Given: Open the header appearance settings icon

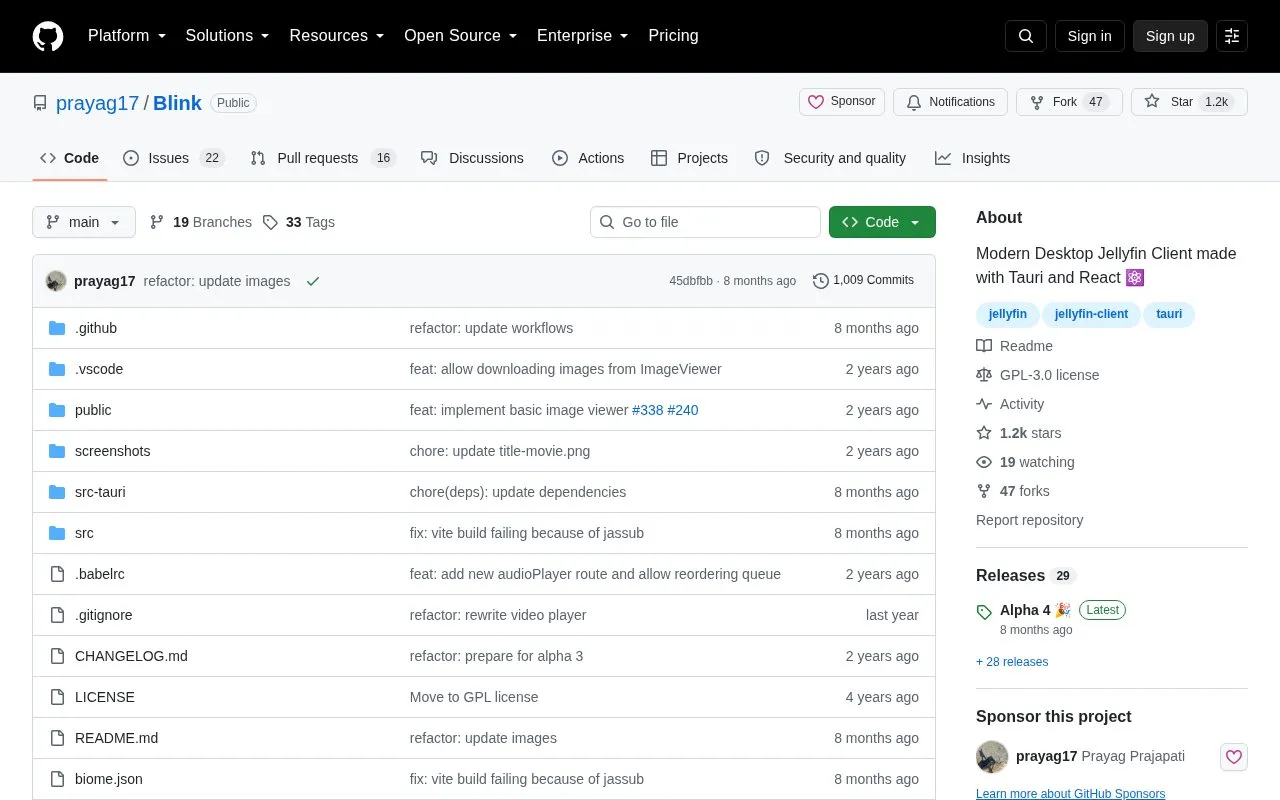Looking at the screenshot, I should pyautogui.click(x=1232, y=36).
